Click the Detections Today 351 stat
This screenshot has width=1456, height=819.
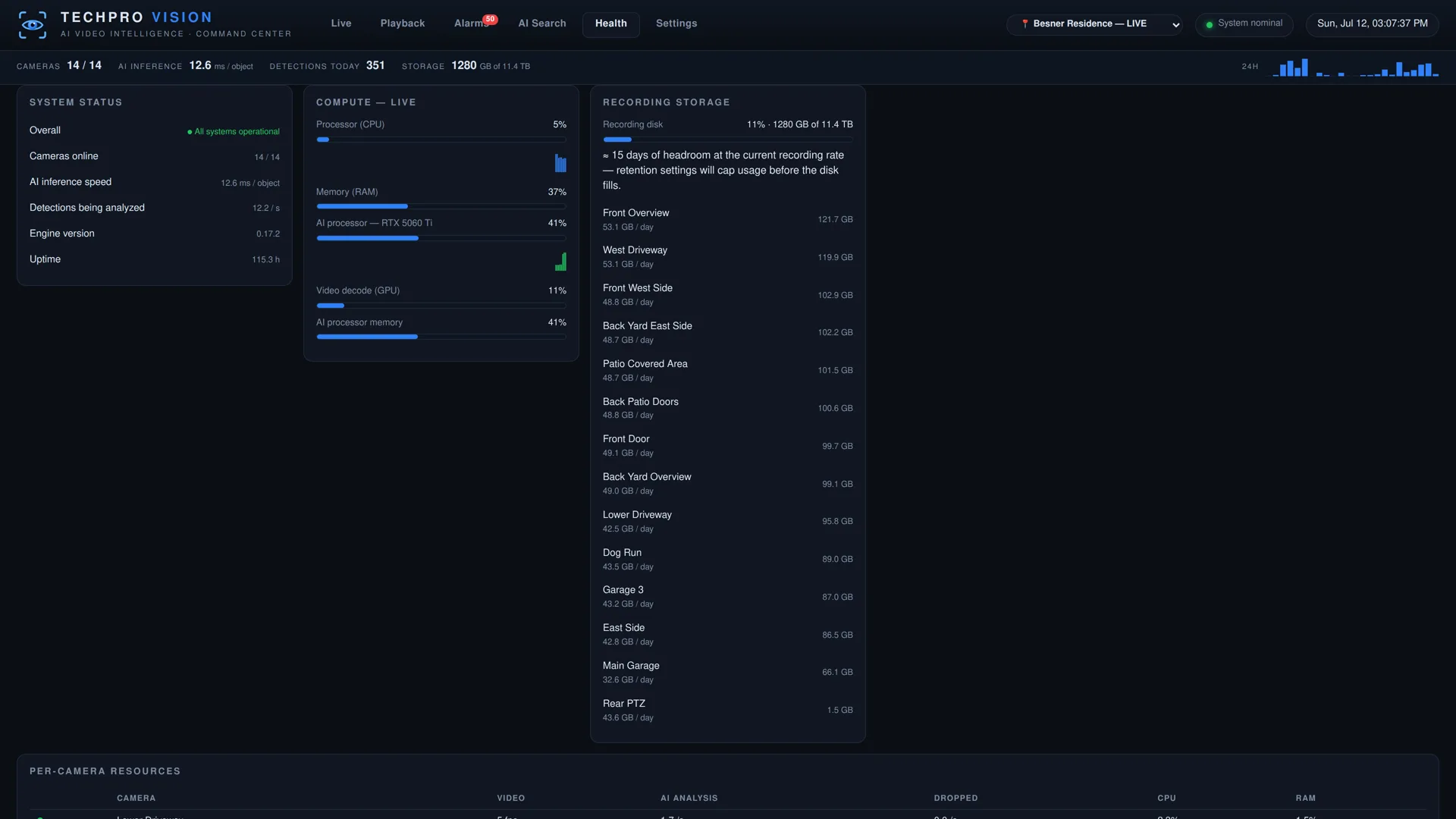(x=327, y=66)
